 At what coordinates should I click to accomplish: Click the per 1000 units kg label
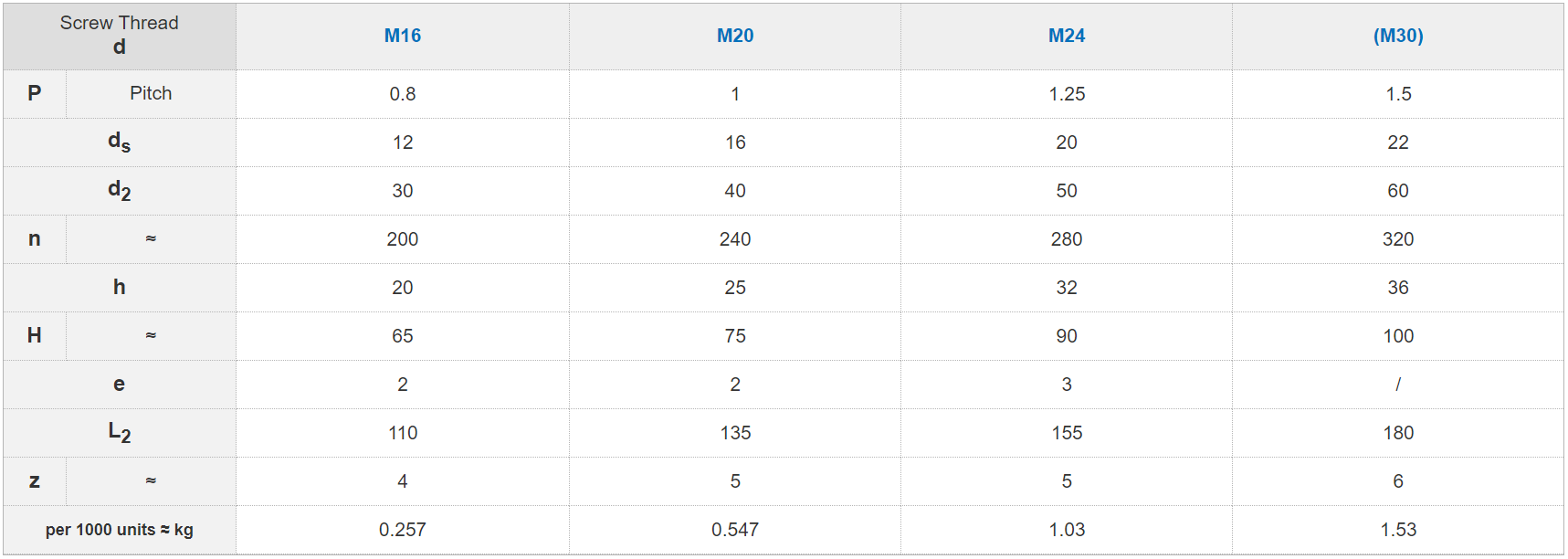click(x=120, y=530)
